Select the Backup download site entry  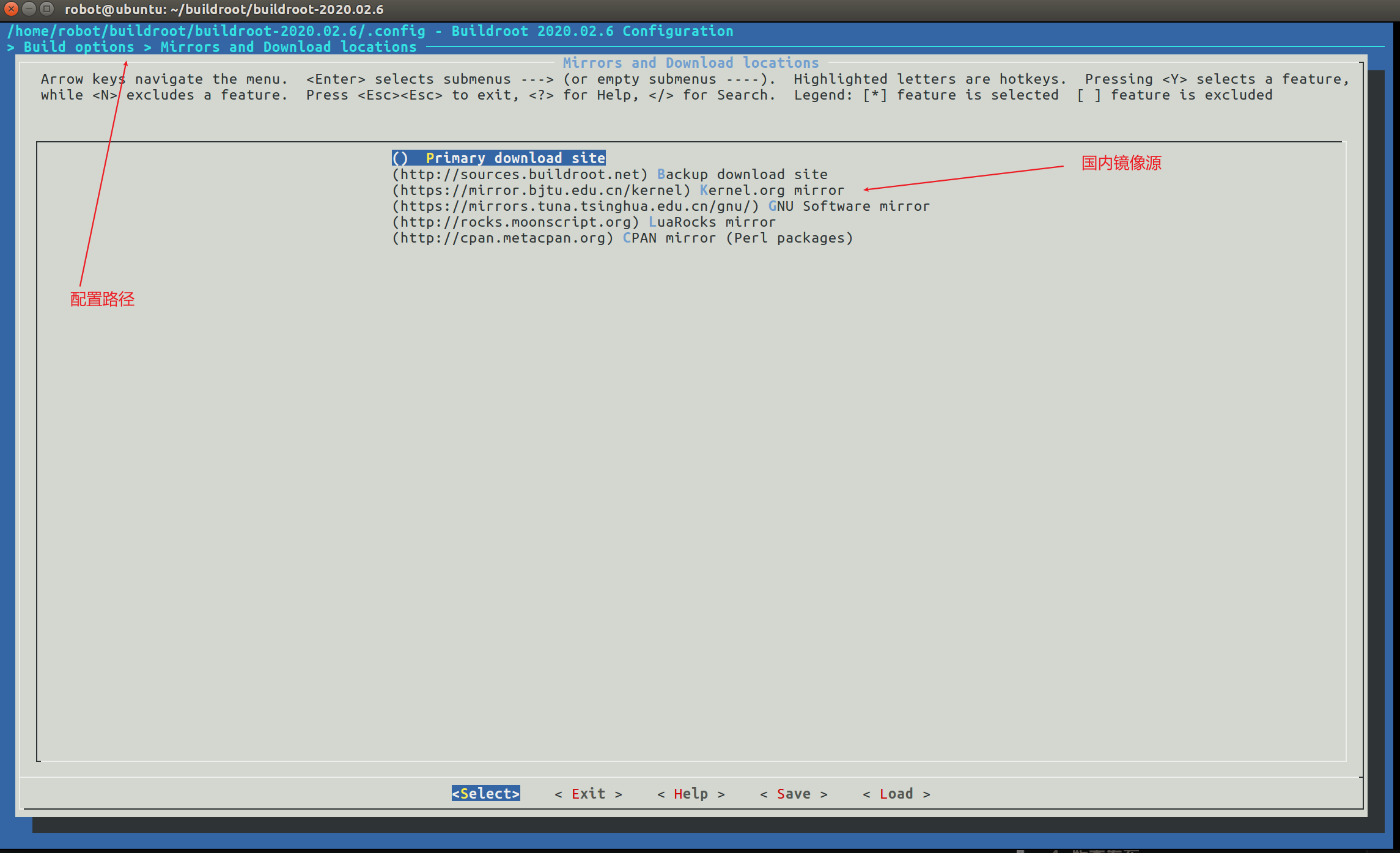[611, 174]
